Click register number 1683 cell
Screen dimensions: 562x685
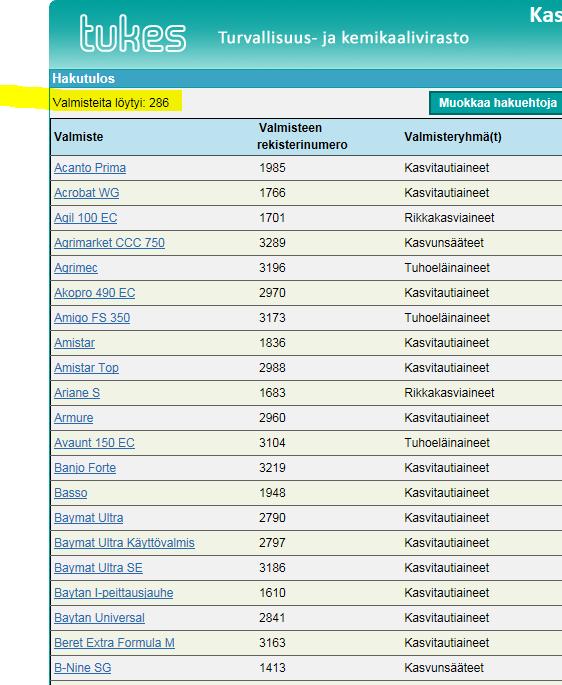click(x=272, y=393)
